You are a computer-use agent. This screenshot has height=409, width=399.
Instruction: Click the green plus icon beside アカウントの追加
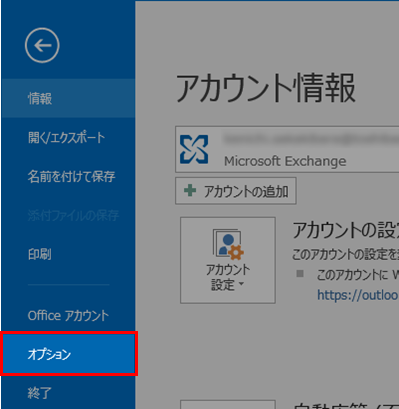coord(190,191)
